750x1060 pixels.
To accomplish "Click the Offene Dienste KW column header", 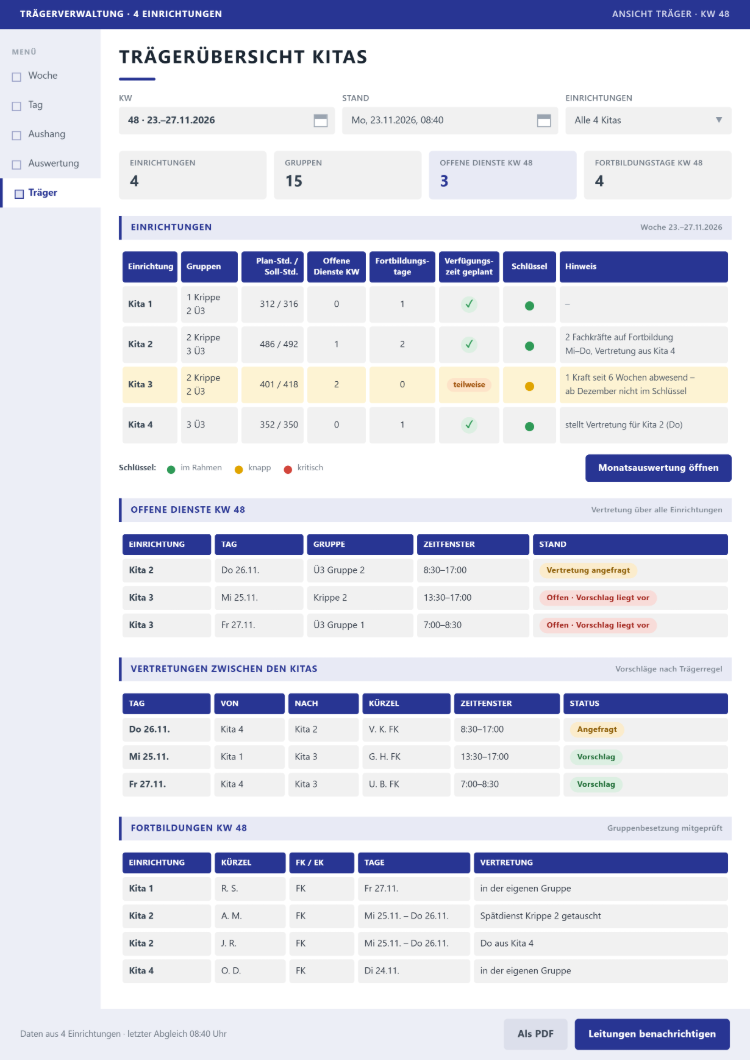I will point(336,266).
